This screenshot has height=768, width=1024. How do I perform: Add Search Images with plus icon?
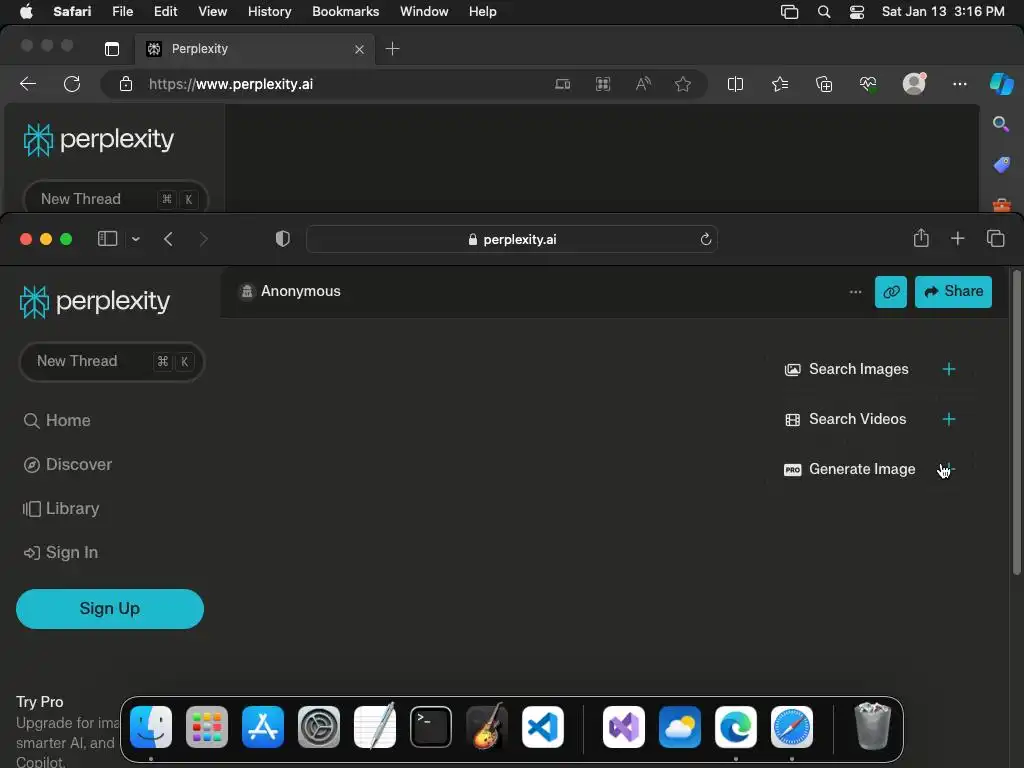(x=949, y=369)
